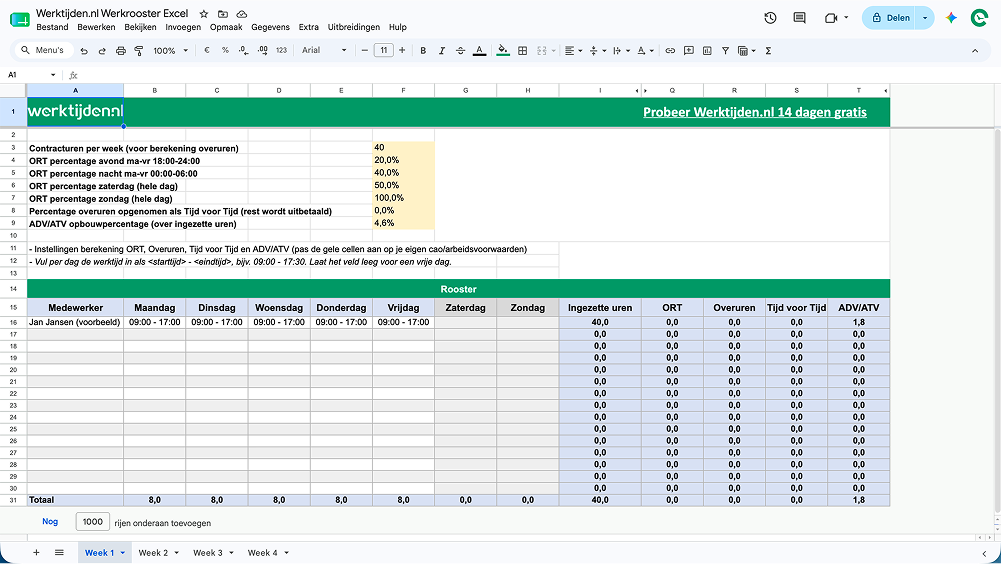
Task: Collapse the toolbar with chevron
Action: (975, 50)
